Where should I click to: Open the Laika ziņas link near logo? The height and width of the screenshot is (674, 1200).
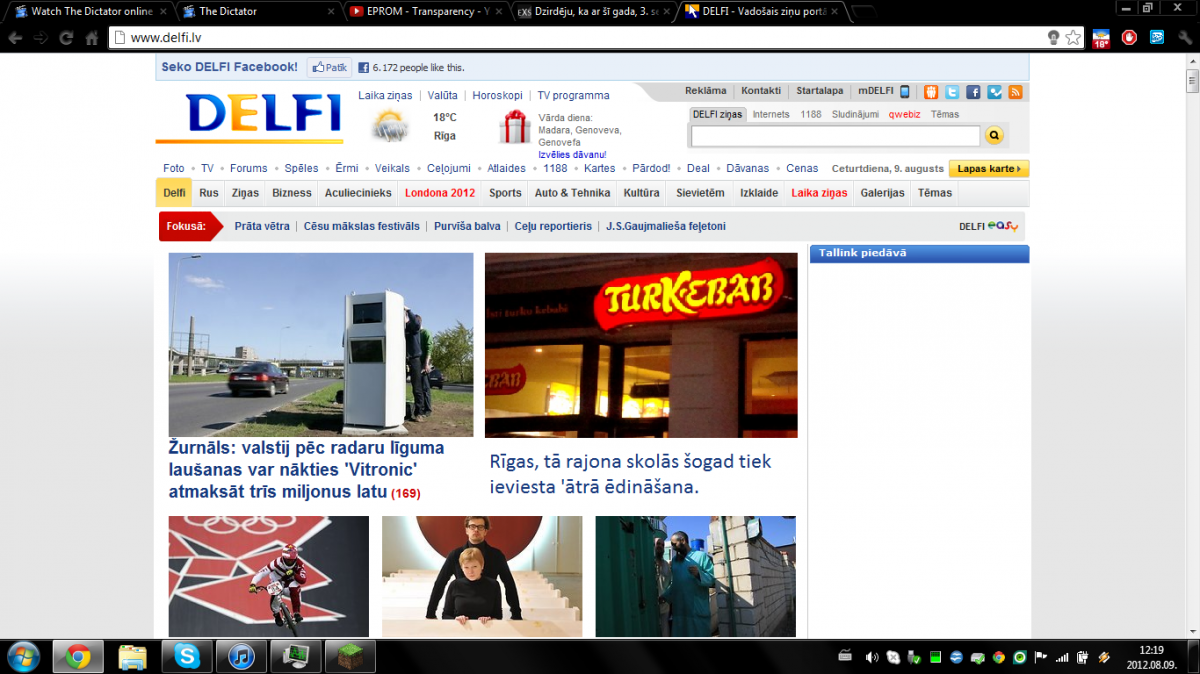click(384, 96)
